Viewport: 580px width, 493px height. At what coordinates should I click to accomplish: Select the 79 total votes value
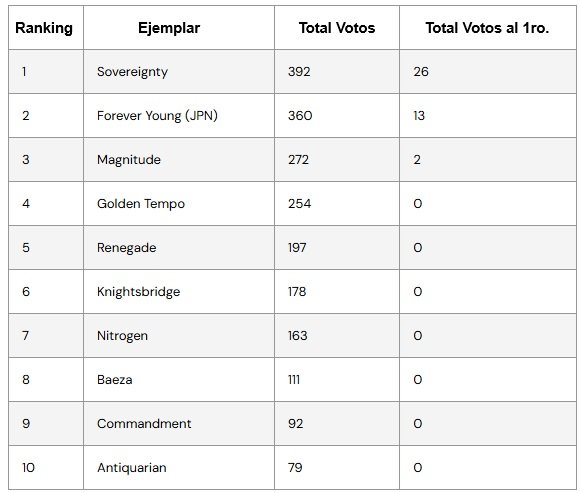(295, 468)
